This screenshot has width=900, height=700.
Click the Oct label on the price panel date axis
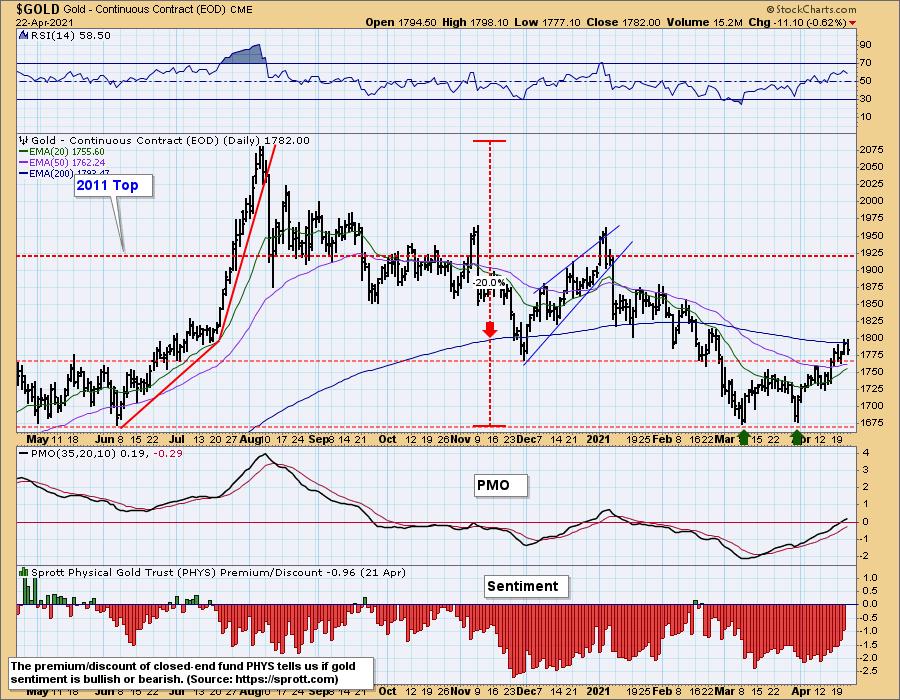click(x=387, y=439)
